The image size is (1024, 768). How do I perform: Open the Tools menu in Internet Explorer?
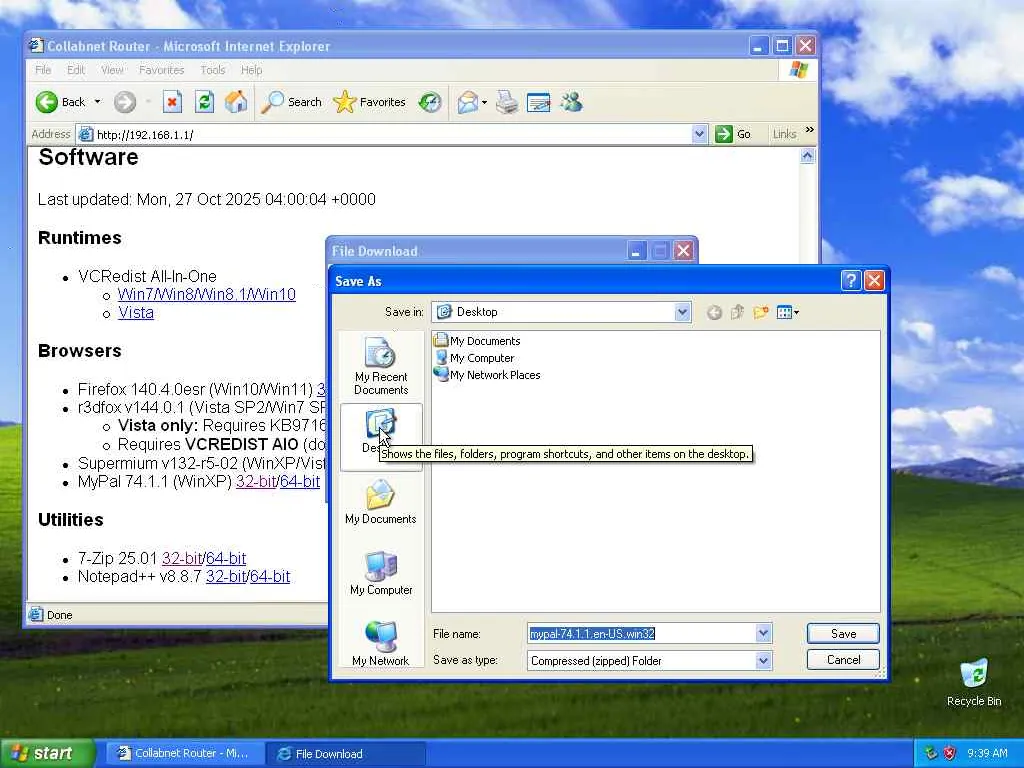pyautogui.click(x=212, y=70)
